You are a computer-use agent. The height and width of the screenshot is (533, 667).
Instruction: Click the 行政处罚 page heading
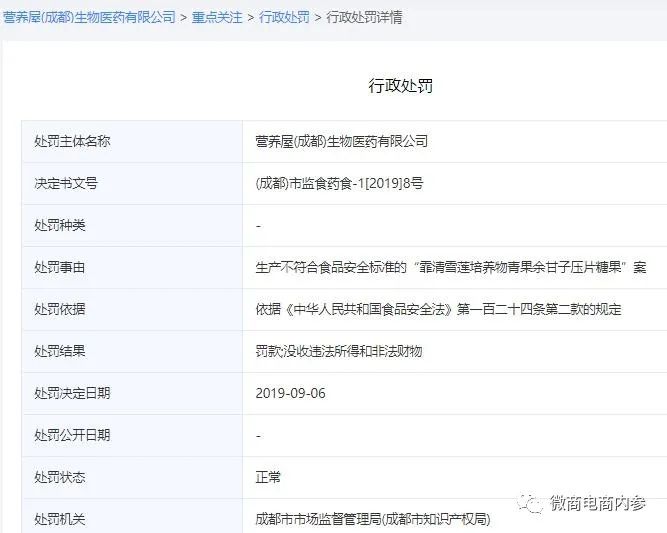click(x=401, y=86)
